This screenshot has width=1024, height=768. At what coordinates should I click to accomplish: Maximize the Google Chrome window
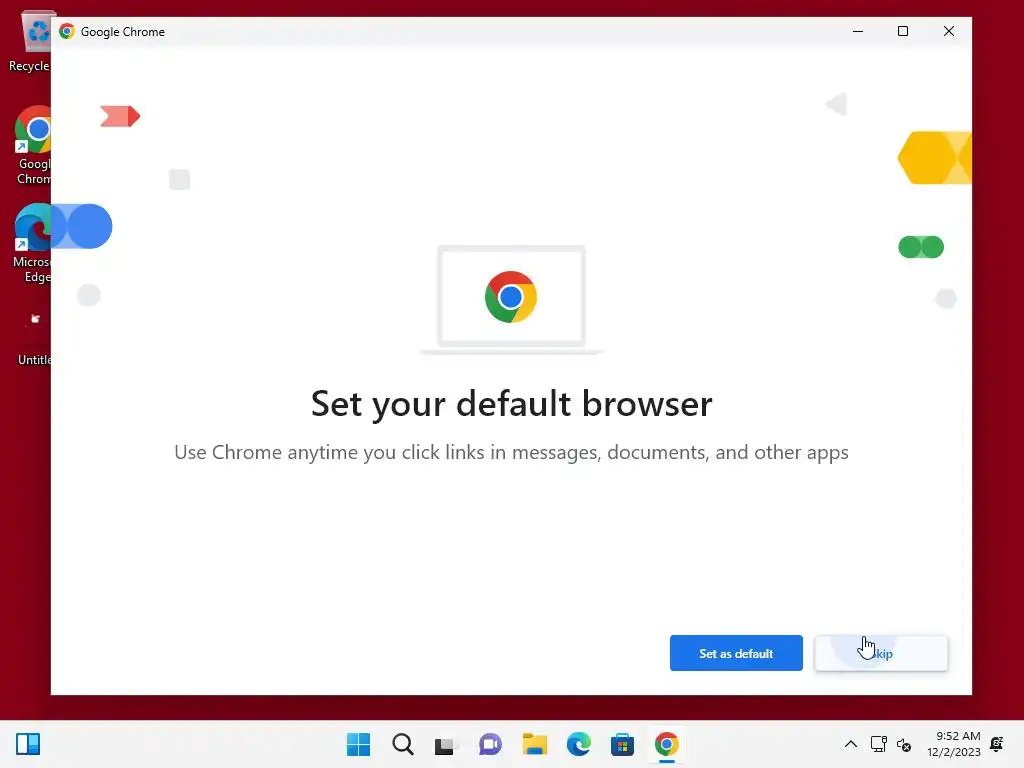pos(903,31)
